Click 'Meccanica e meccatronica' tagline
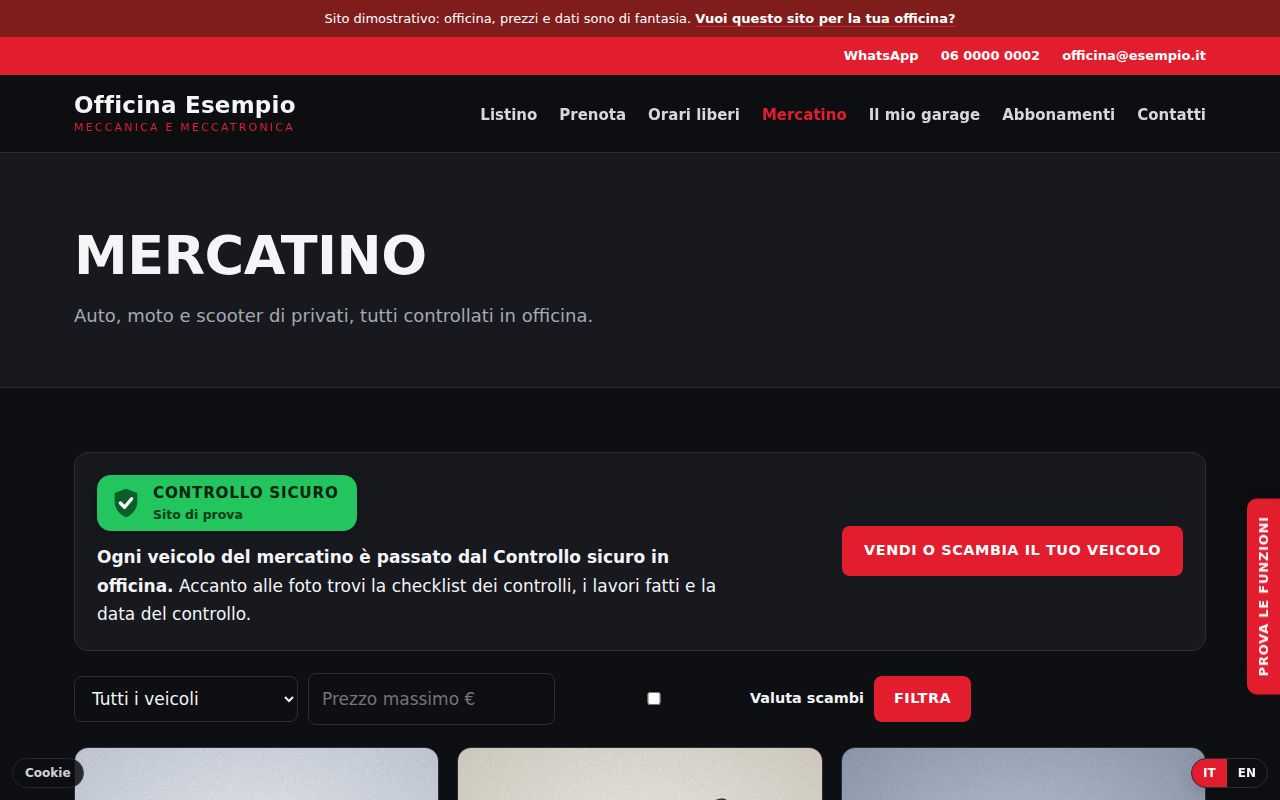1280x800 pixels. [x=184, y=127]
